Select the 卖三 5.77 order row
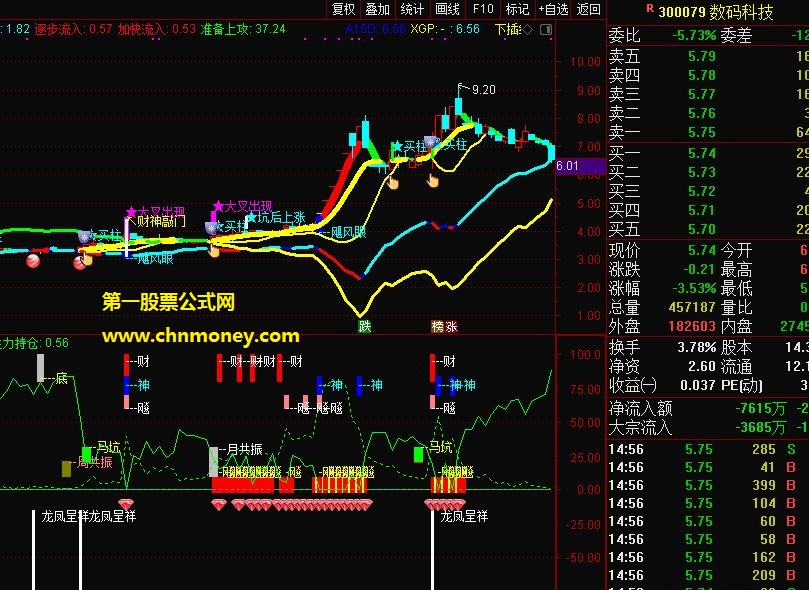809x590 pixels. pos(708,94)
